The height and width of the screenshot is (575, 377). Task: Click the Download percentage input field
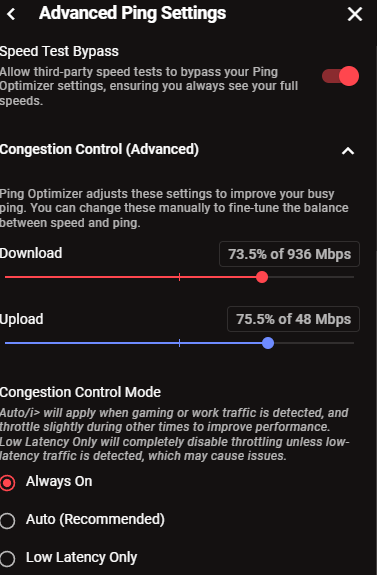point(289,254)
